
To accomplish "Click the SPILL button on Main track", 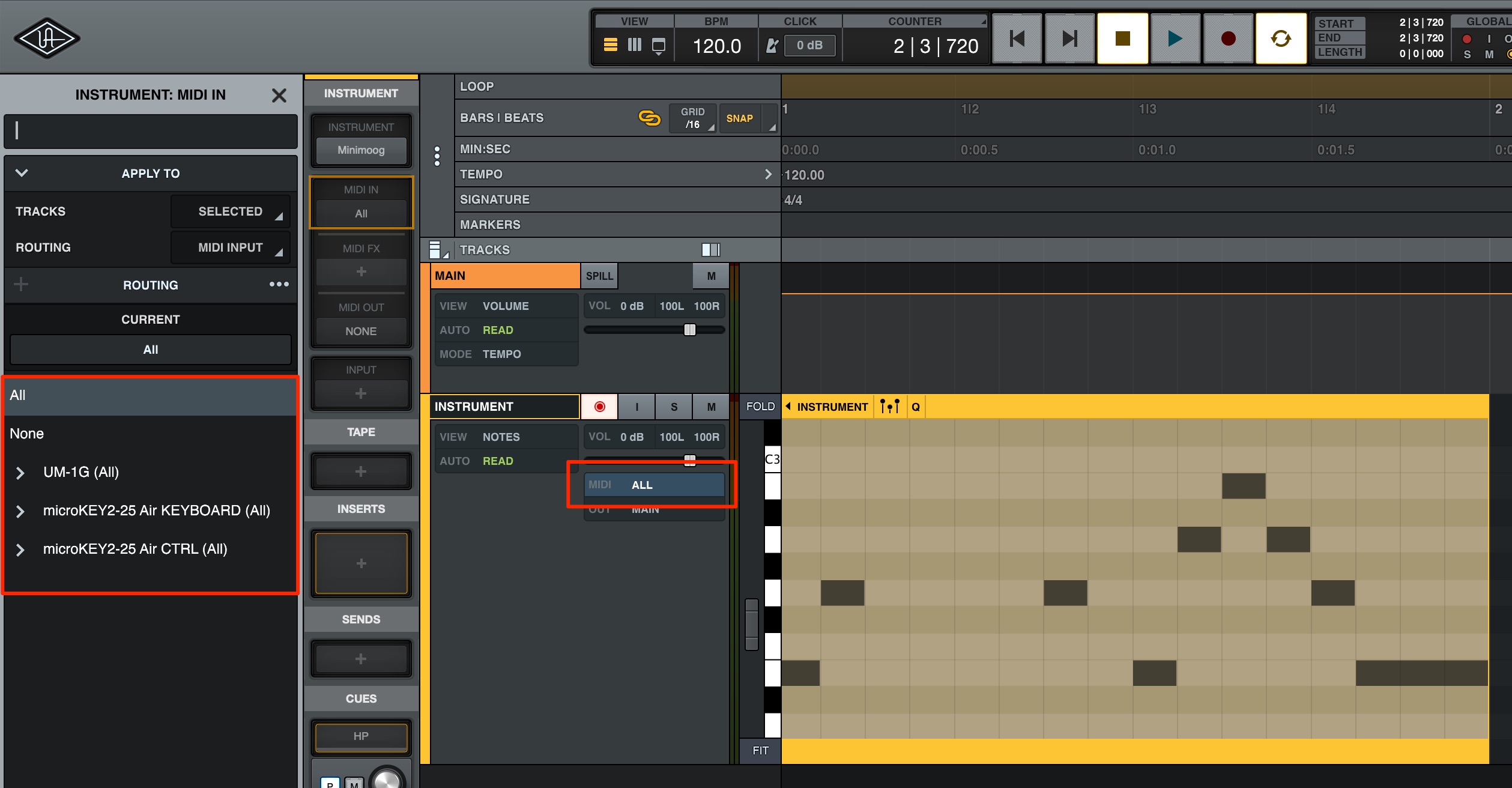I will (x=599, y=276).
